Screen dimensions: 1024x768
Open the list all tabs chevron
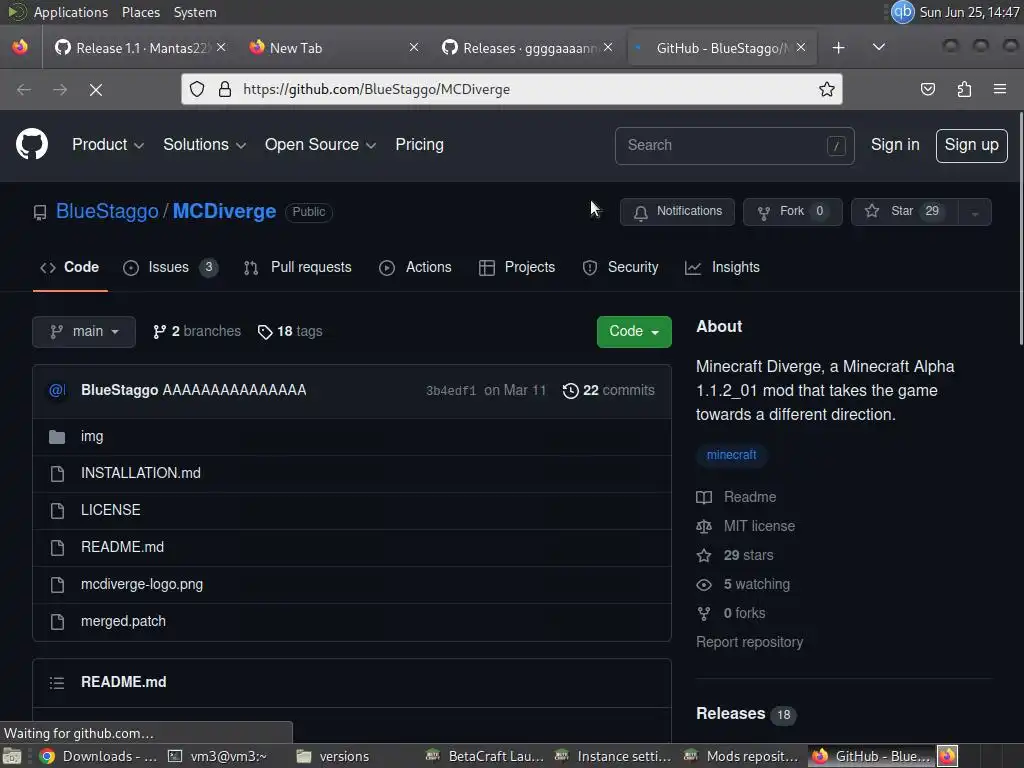878,47
